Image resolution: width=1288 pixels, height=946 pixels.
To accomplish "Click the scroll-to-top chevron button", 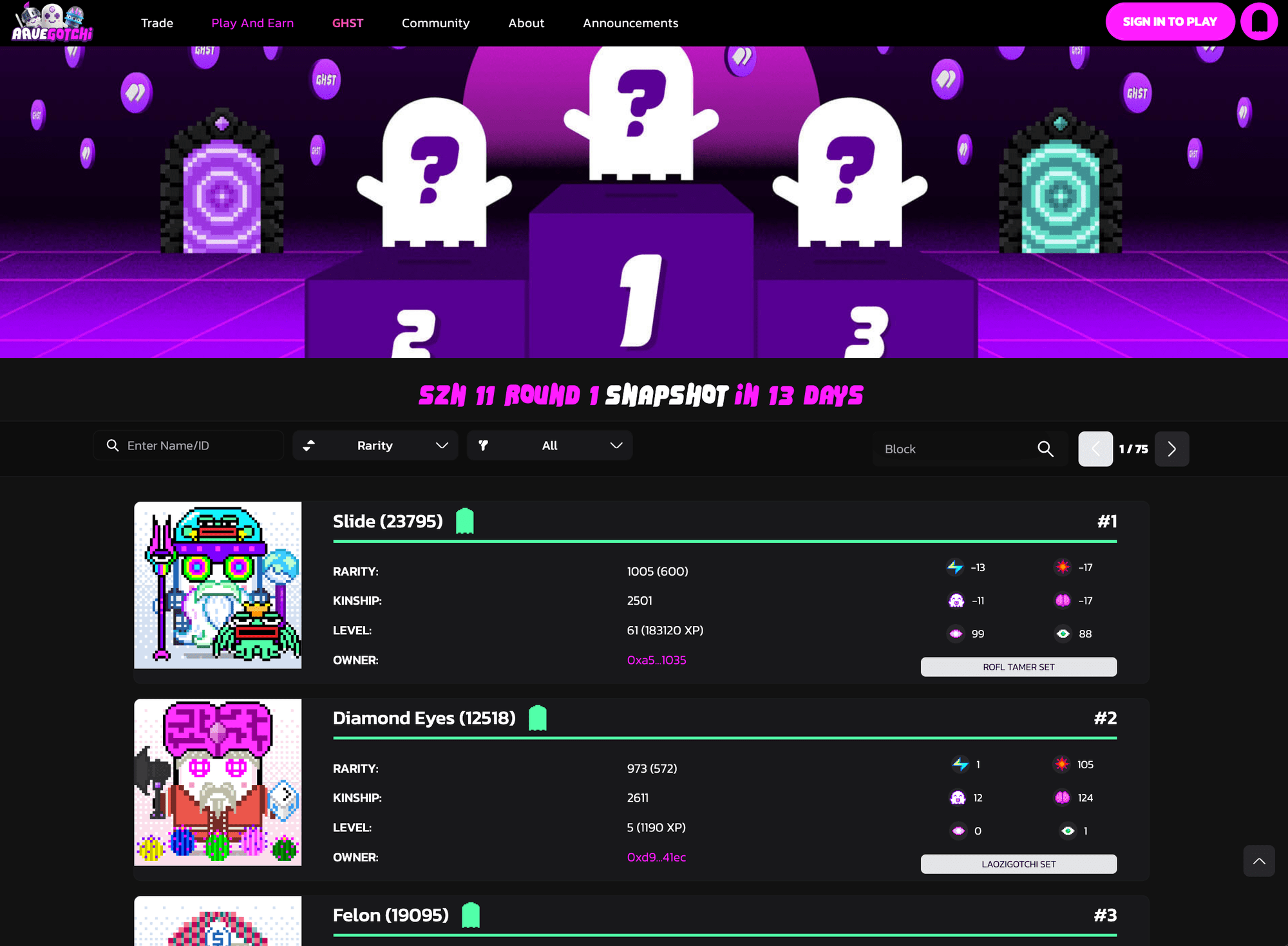I will pyautogui.click(x=1259, y=861).
